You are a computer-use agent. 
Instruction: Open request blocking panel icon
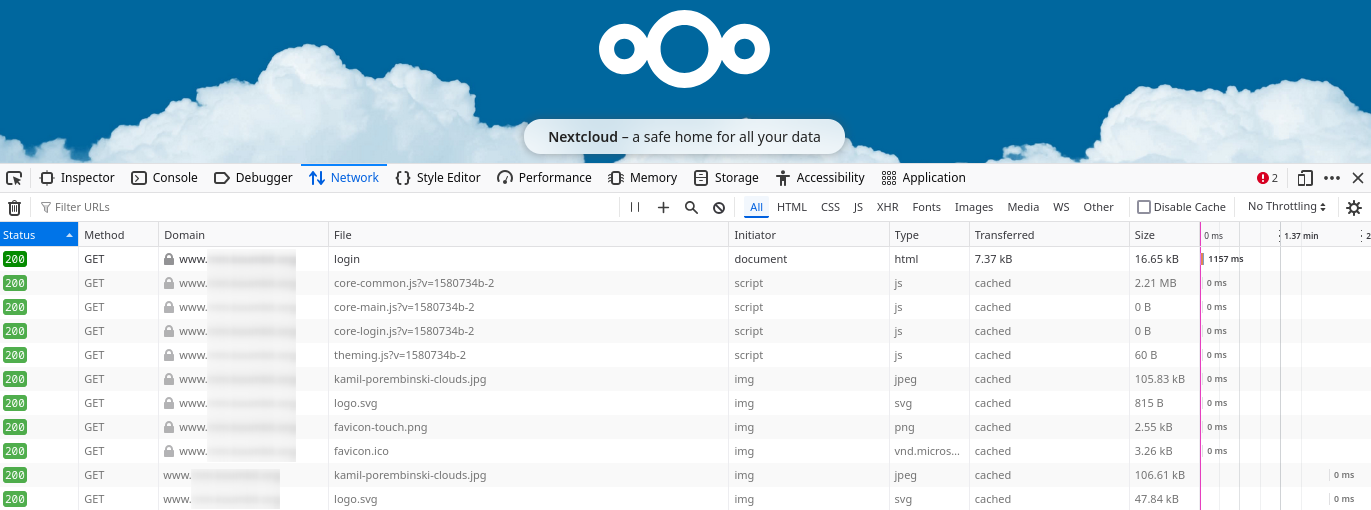coord(719,207)
